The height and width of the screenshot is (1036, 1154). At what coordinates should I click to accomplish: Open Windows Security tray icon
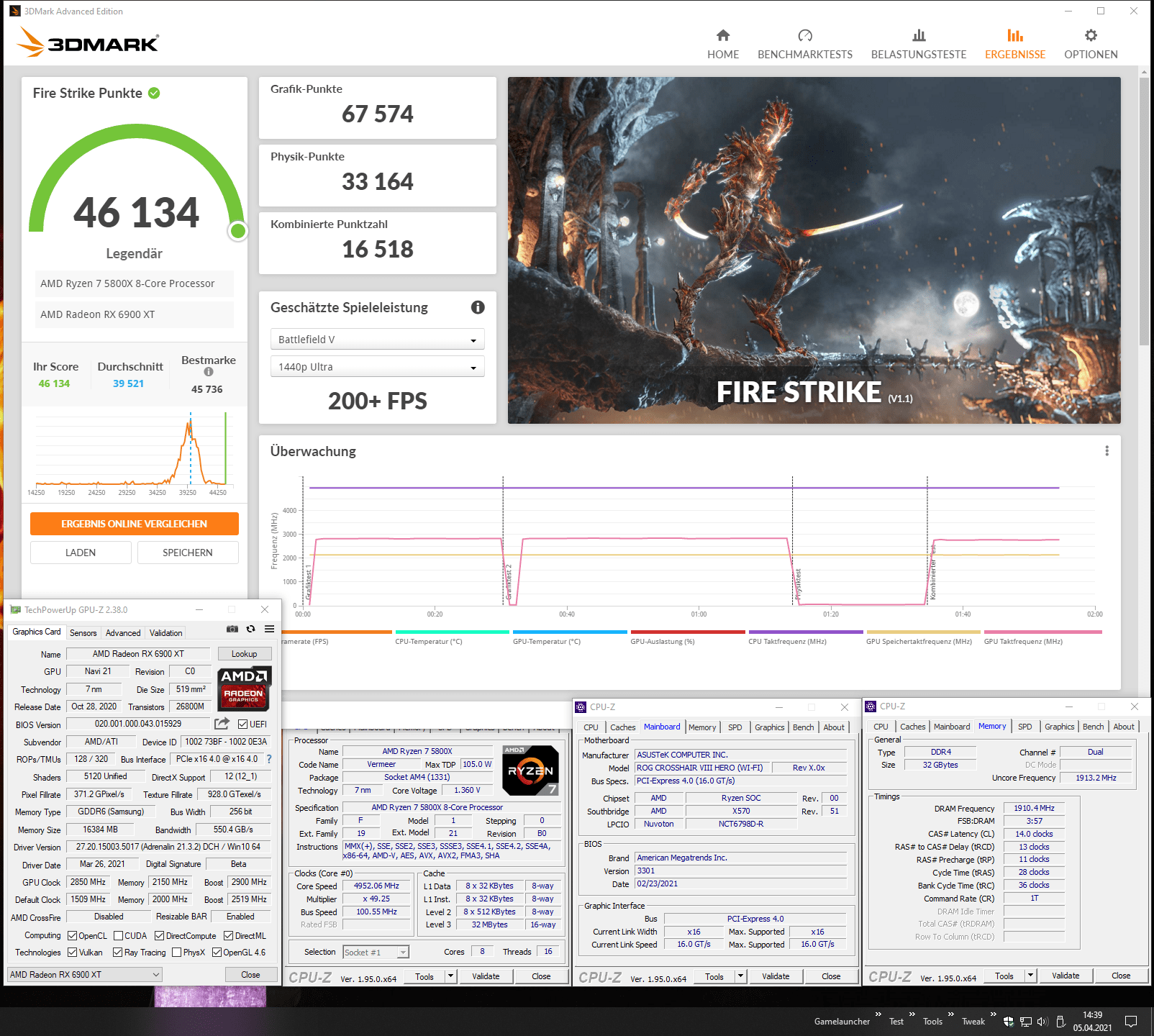click(1009, 1022)
